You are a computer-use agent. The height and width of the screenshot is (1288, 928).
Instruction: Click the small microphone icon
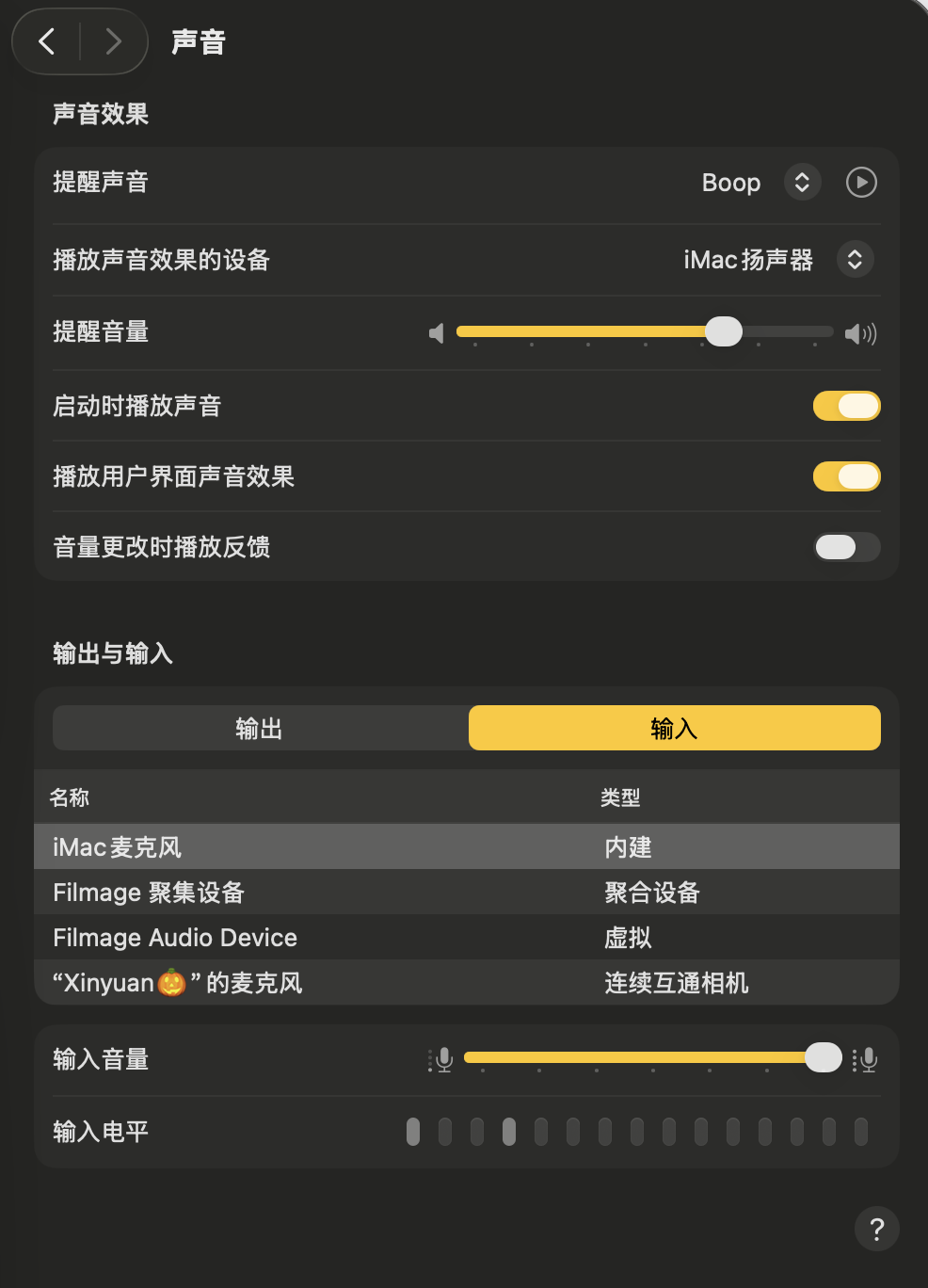click(x=440, y=1060)
